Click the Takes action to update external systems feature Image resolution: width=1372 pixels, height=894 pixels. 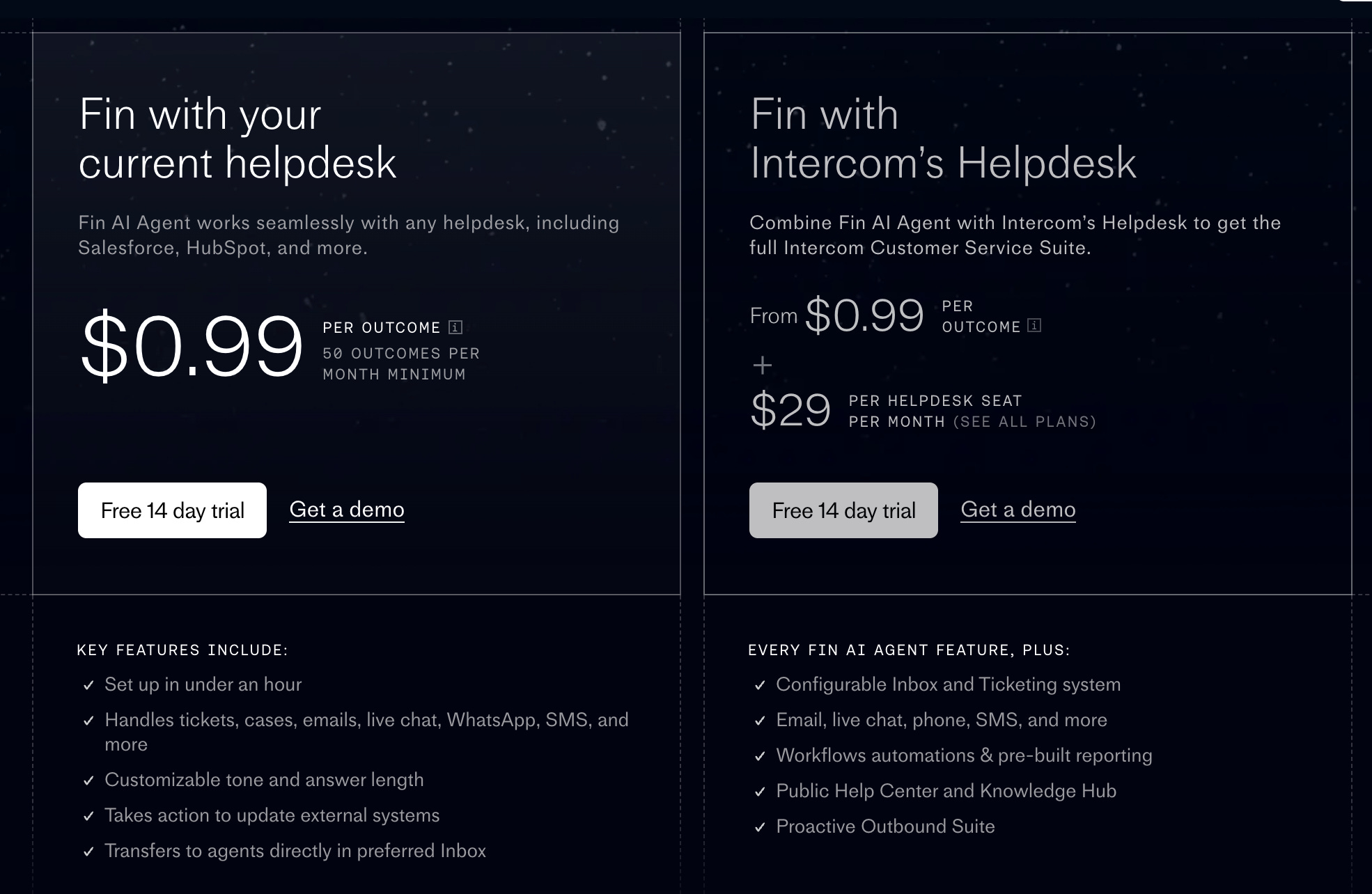[x=272, y=815]
